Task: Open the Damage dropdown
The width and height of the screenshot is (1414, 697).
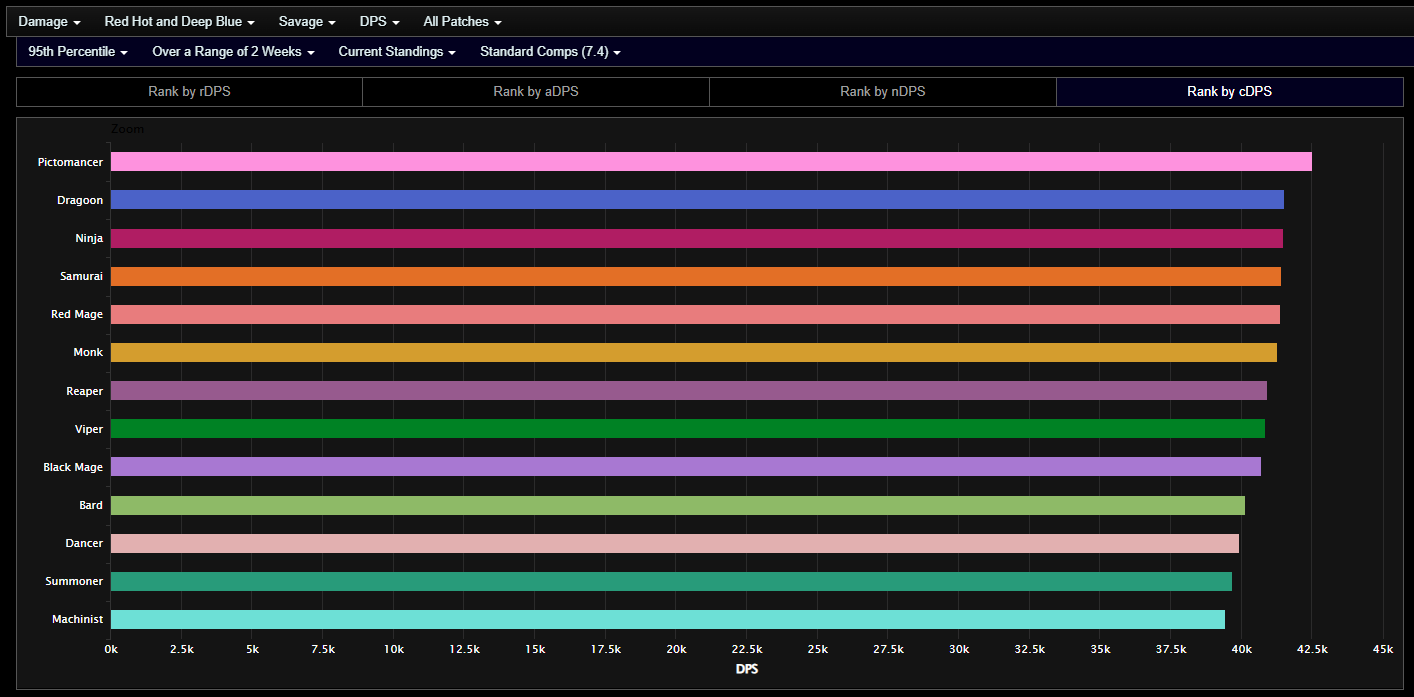Action: click(49, 21)
